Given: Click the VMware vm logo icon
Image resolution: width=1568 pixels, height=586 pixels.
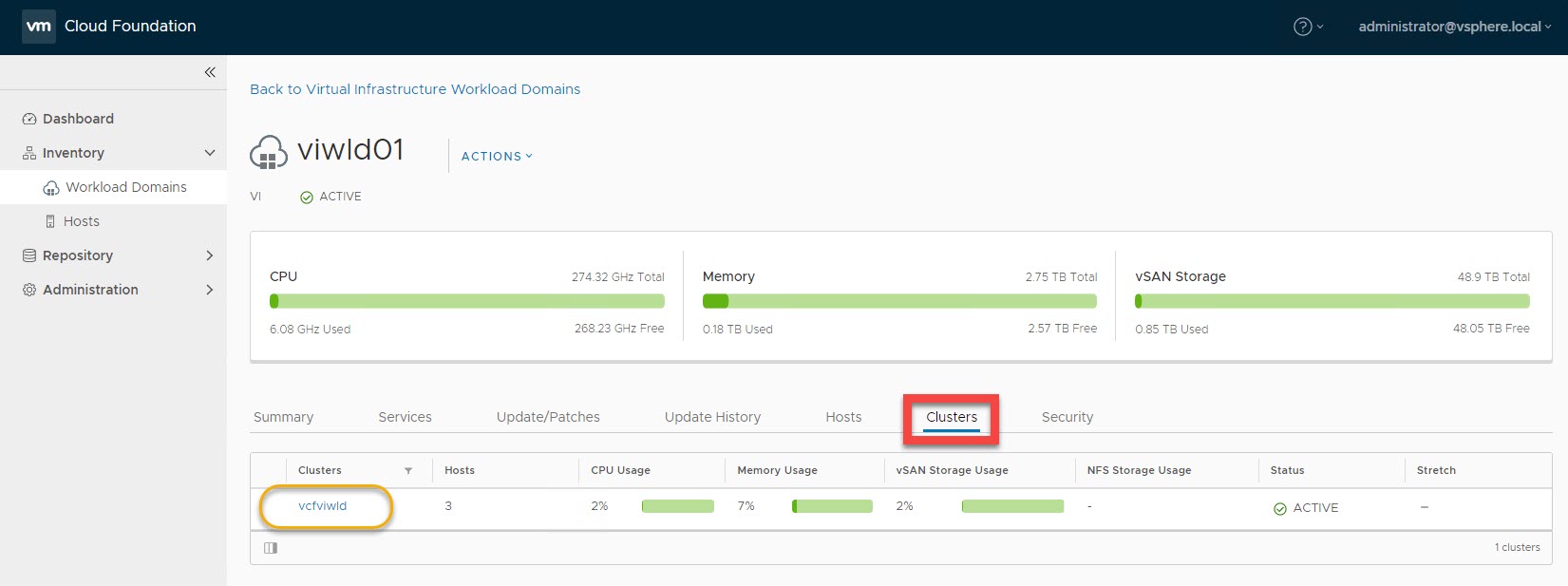Looking at the screenshot, I should coord(39,26).
